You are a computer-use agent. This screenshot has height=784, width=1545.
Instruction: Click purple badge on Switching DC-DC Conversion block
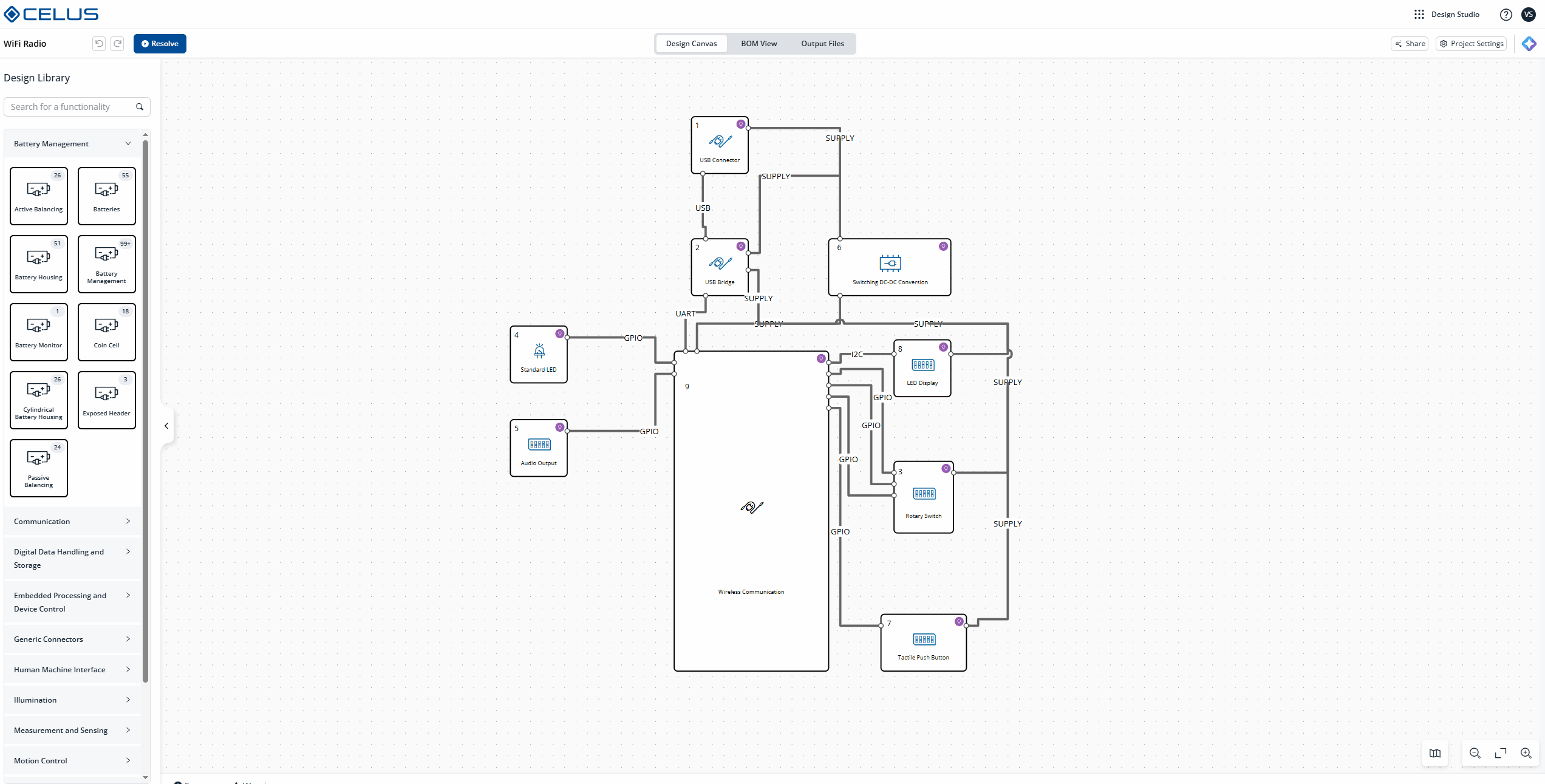click(943, 247)
